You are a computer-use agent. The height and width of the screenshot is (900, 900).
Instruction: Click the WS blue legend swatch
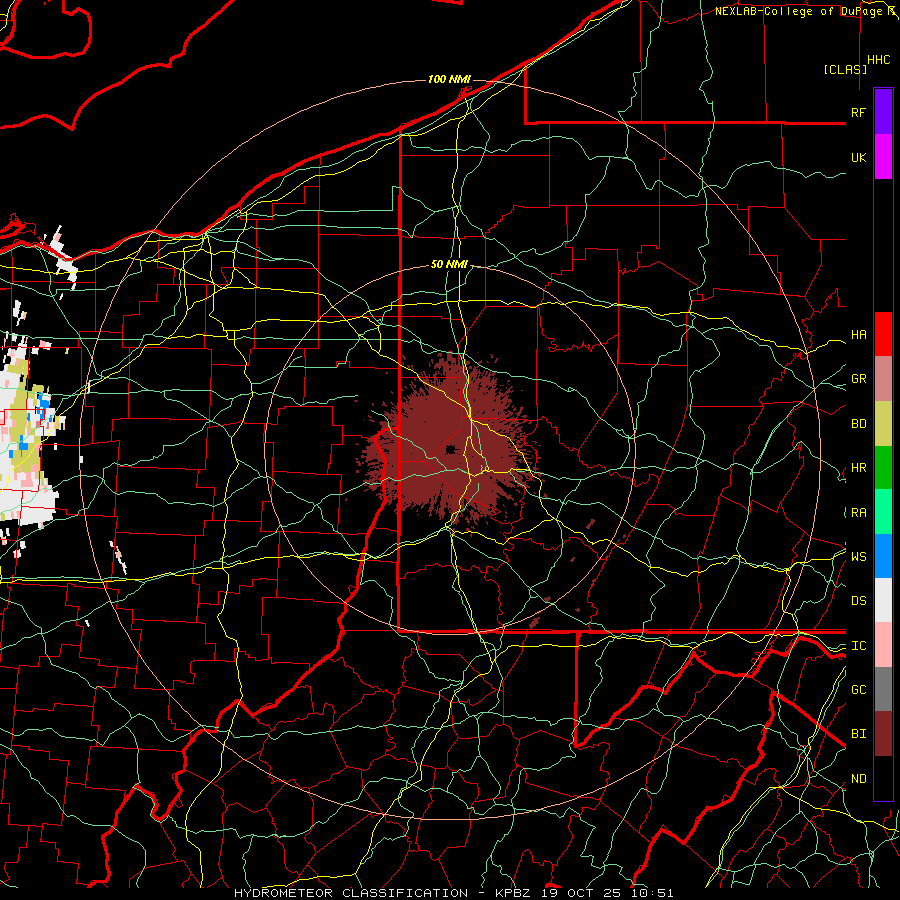pyautogui.click(x=883, y=556)
